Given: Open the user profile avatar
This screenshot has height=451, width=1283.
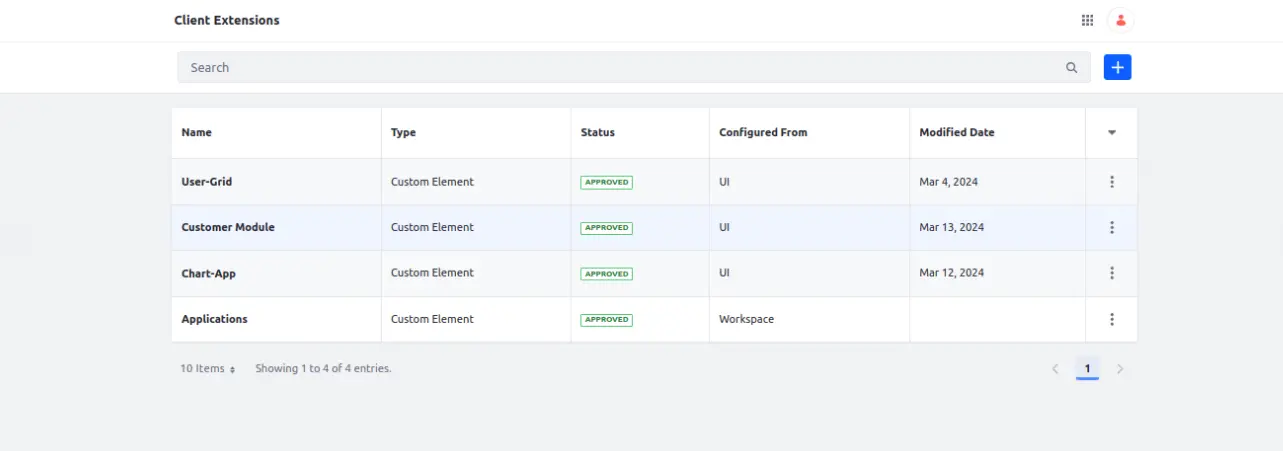Looking at the screenshot, I should pyautogui.click(x=1121, y=20).
